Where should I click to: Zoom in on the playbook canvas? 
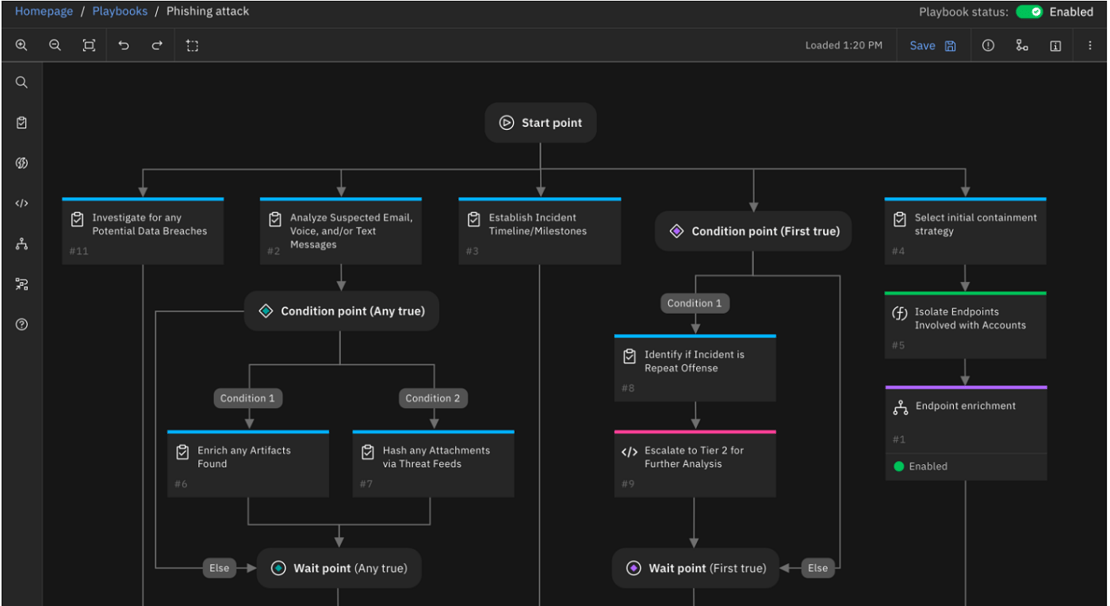click(x=21, y=45)
